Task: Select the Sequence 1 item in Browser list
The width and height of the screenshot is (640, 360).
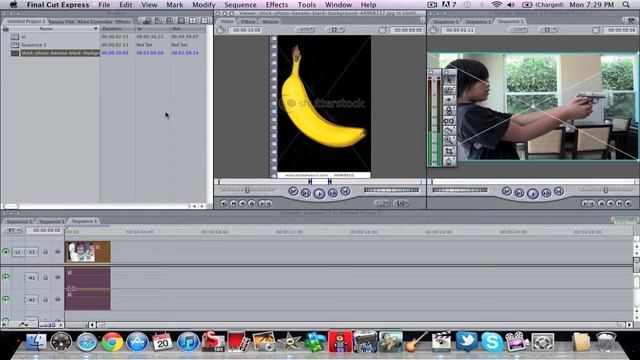Action: click(x=33, y=45)
